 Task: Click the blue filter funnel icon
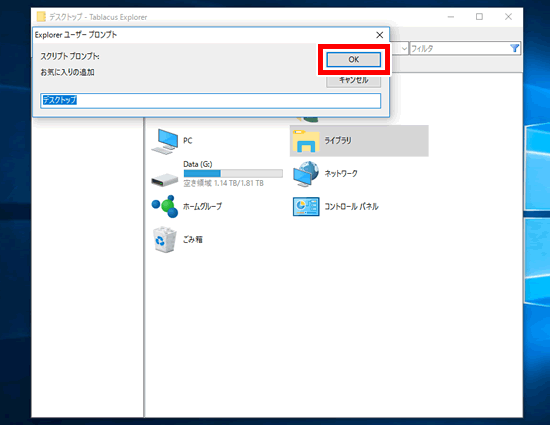tap(514, 48)
